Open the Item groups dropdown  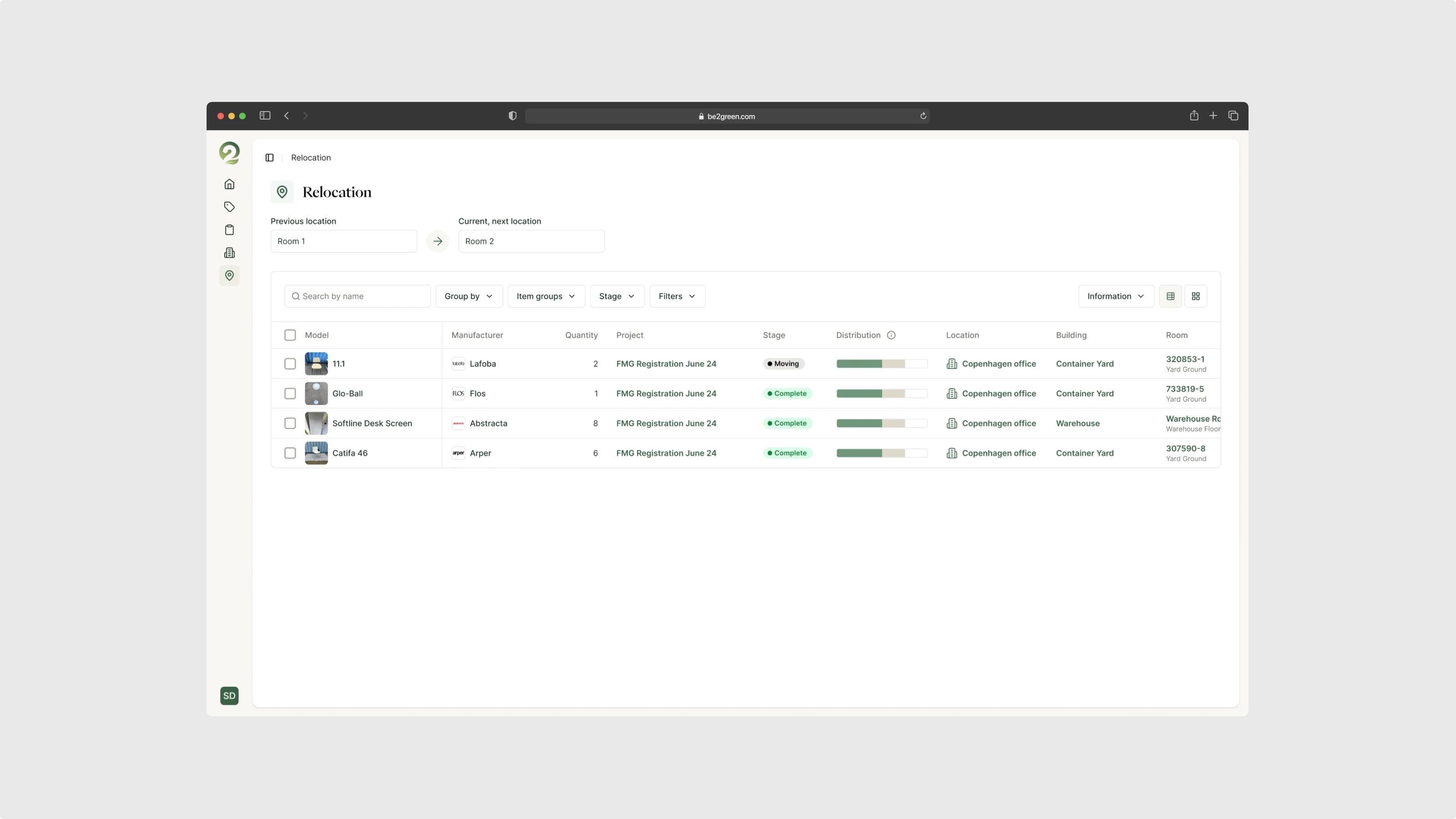(x=546, y=296)
